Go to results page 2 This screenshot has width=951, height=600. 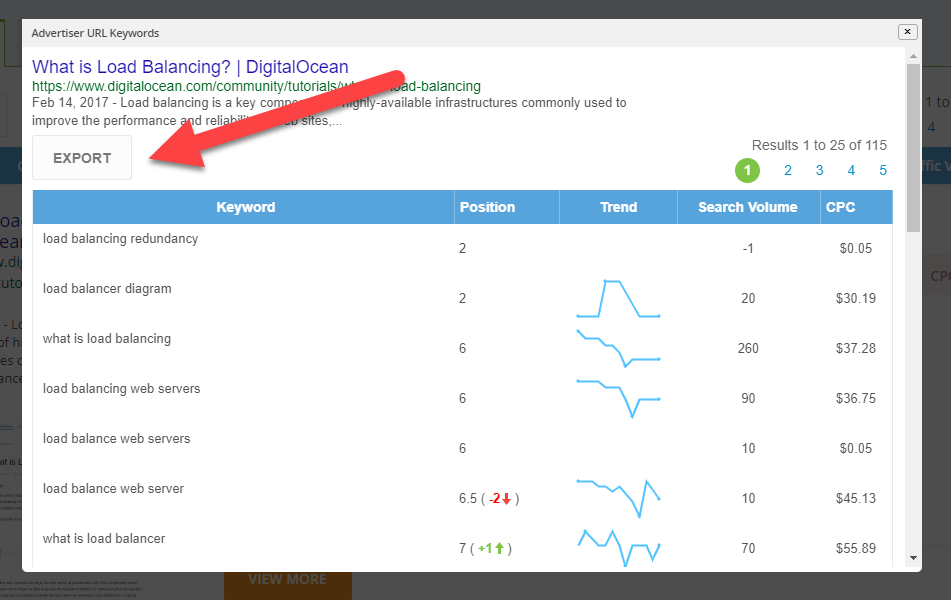point(788,170)
